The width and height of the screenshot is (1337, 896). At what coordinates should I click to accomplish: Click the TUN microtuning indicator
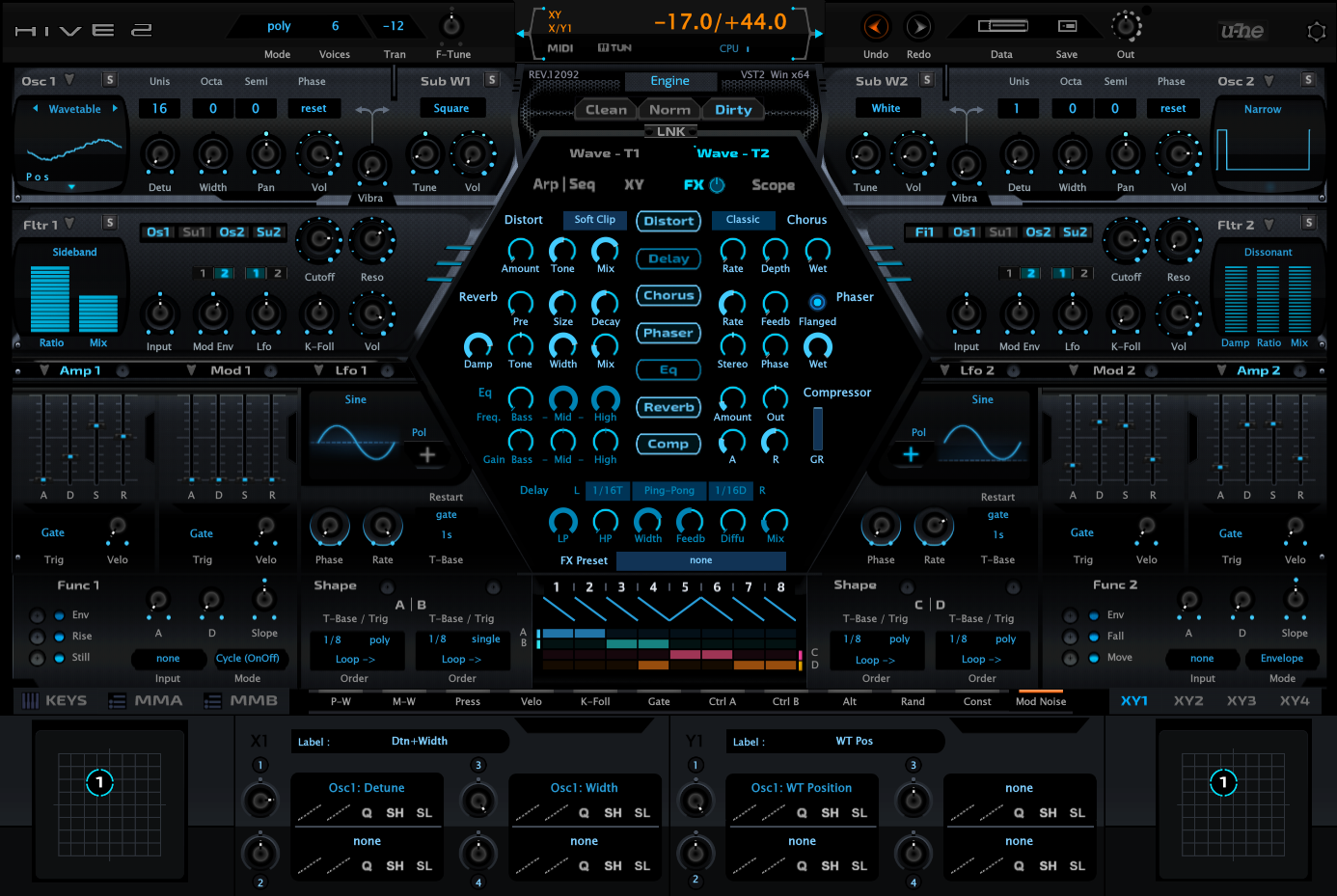tap(614, 47)
